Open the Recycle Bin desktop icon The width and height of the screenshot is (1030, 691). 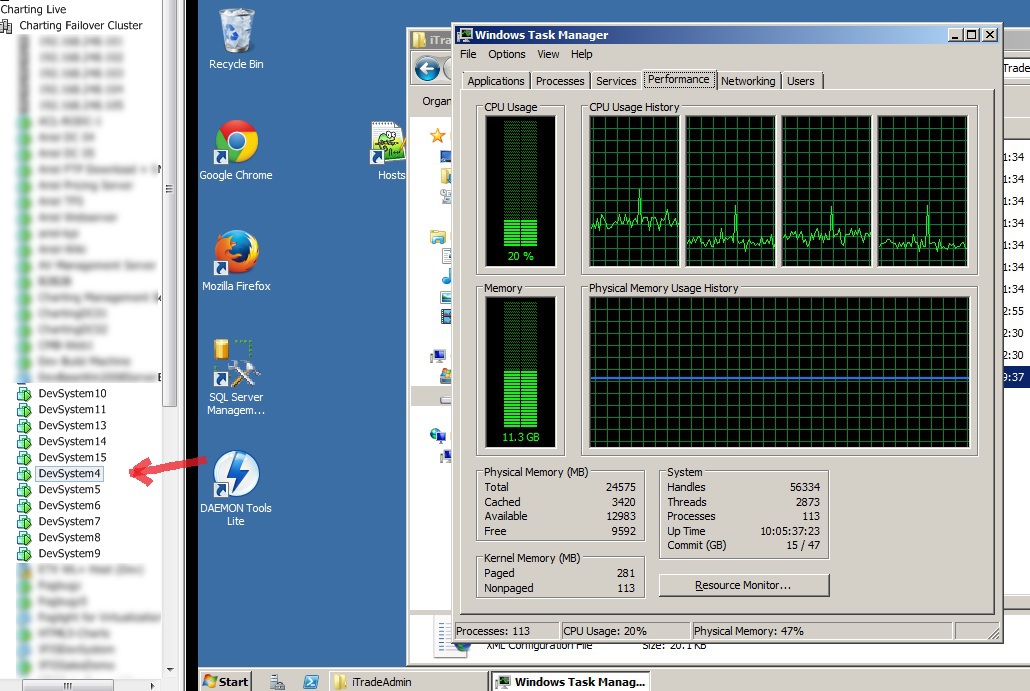click(x=236, y=39)
